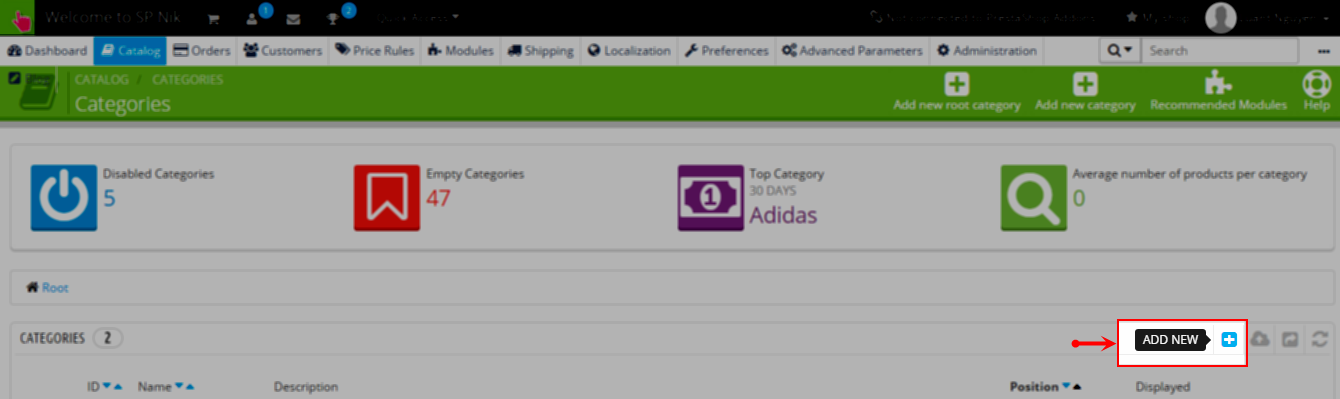Click the blue Add New plus icon
1340x399 pixels.
[1229, 340]
